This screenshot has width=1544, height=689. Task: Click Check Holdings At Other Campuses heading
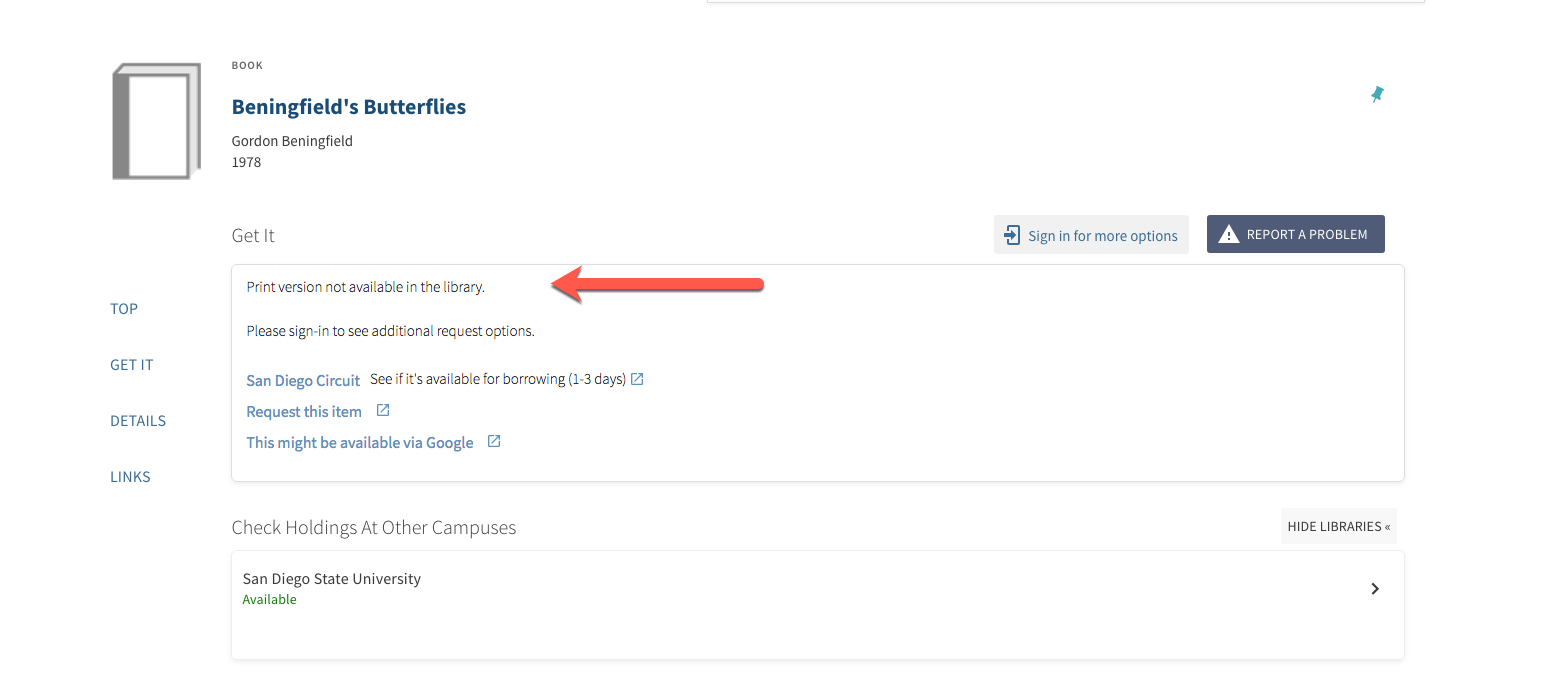(x=374, y=527)
